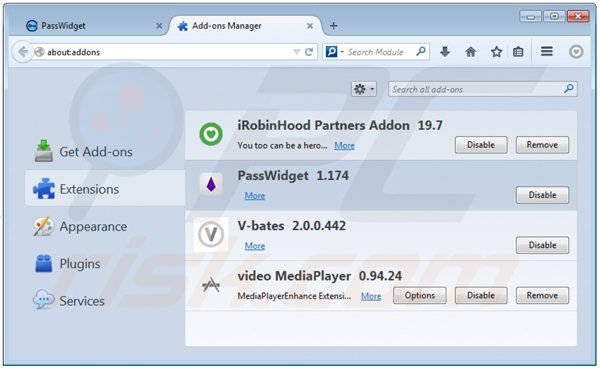Disable iRobinHood Partners Addon
Screen dimensions: 600x370
481,145
